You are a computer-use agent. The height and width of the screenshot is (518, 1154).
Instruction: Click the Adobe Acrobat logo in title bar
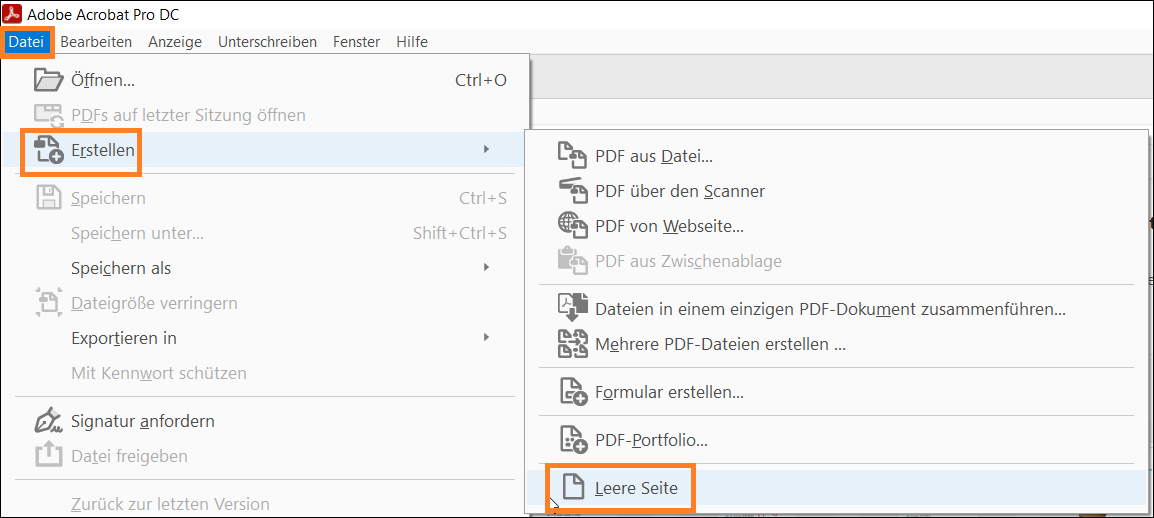tap(12, 14)
